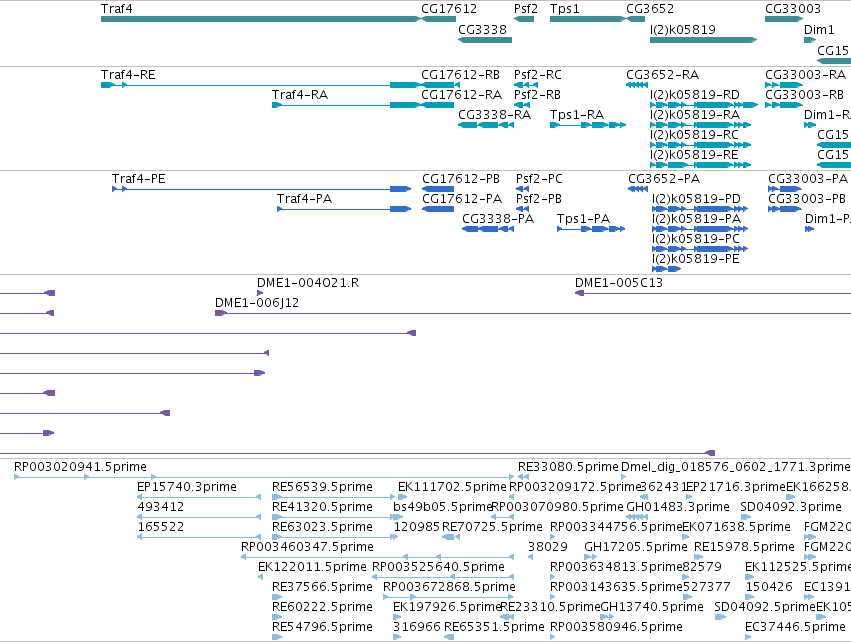851x642 pixels.
Task: Click the CG17612-RA transcript label
Action: [461, 94]
